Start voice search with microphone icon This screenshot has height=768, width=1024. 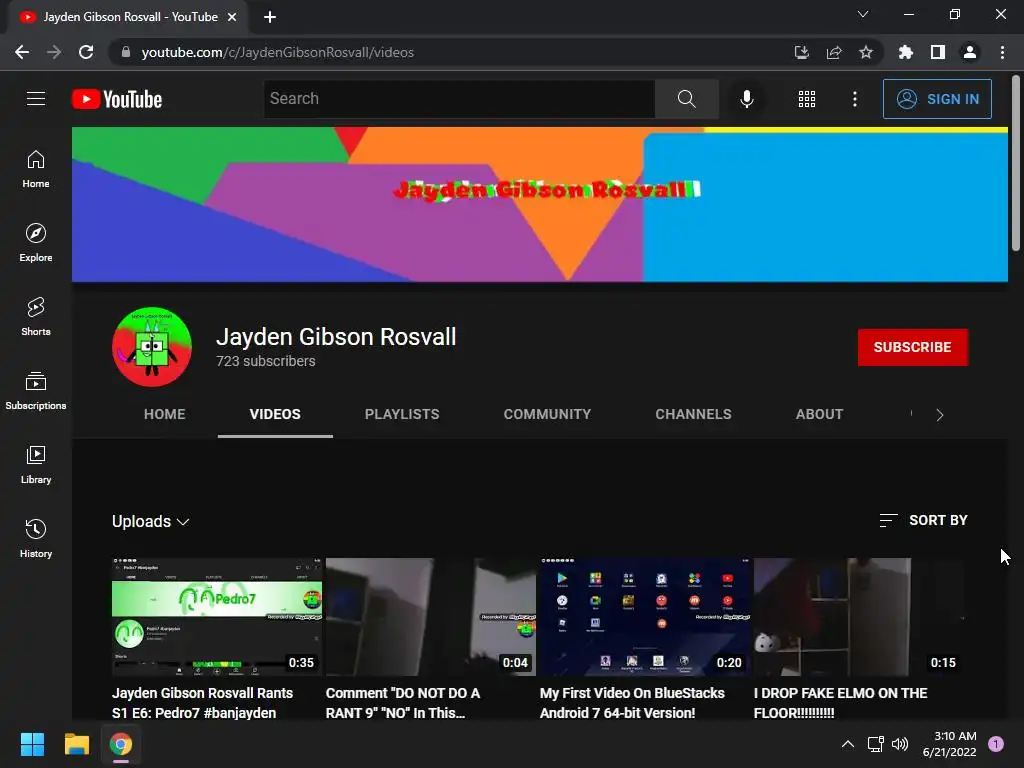click(746, 99)
